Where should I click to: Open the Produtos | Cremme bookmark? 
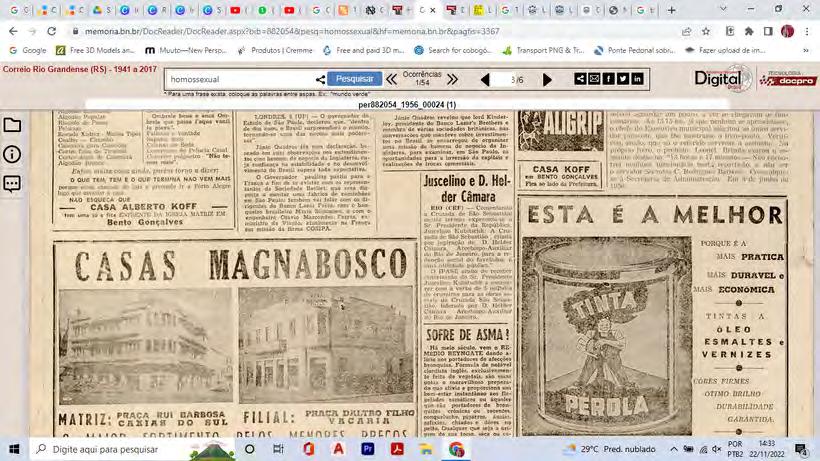coord(275,50)
